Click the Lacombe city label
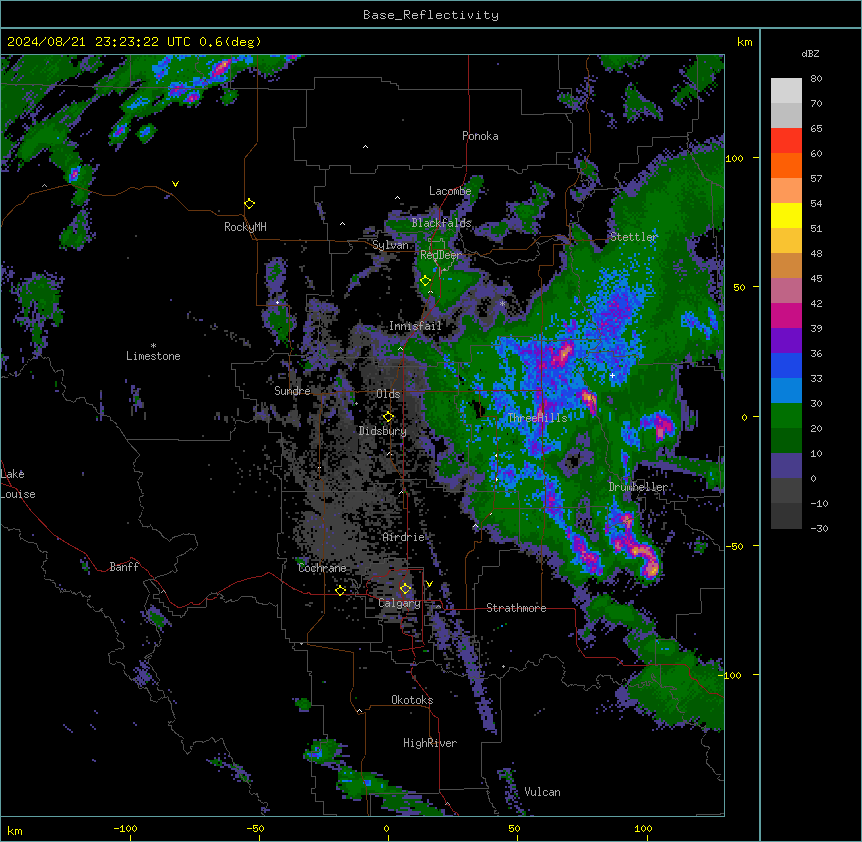Viewport: 862px width, 842px height. [450, 191]
